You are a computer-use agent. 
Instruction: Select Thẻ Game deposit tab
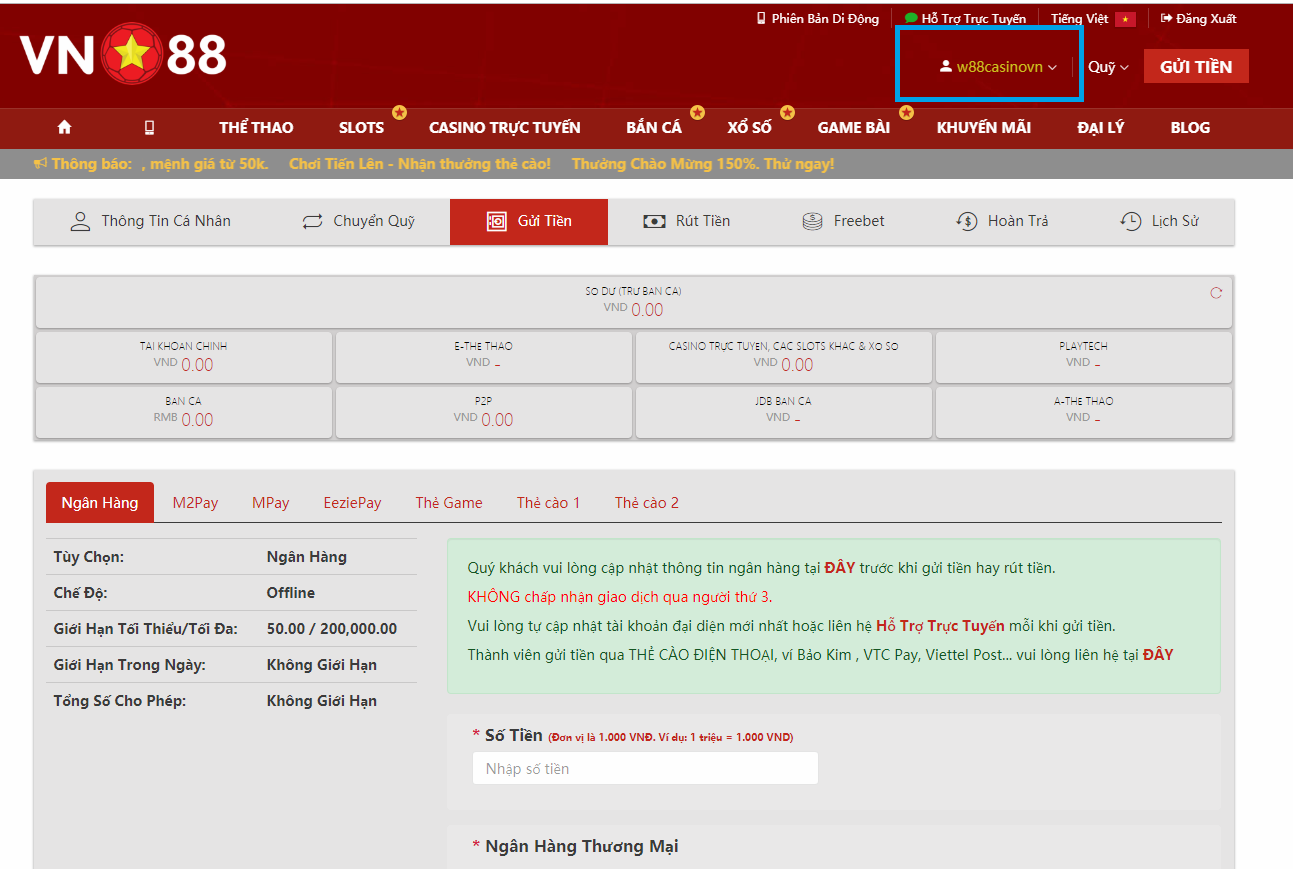449,502
